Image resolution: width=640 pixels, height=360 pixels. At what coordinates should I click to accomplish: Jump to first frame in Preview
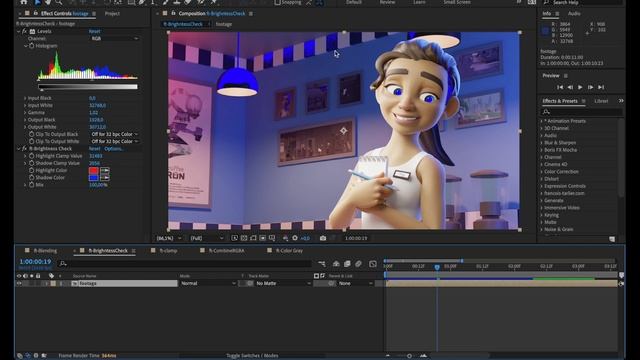click(560, 87)
